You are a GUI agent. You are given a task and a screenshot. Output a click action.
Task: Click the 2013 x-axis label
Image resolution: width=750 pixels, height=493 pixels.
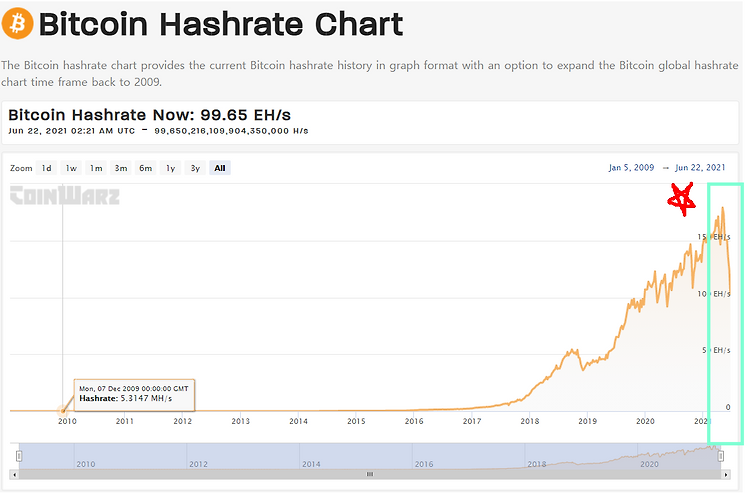(241, 421)
